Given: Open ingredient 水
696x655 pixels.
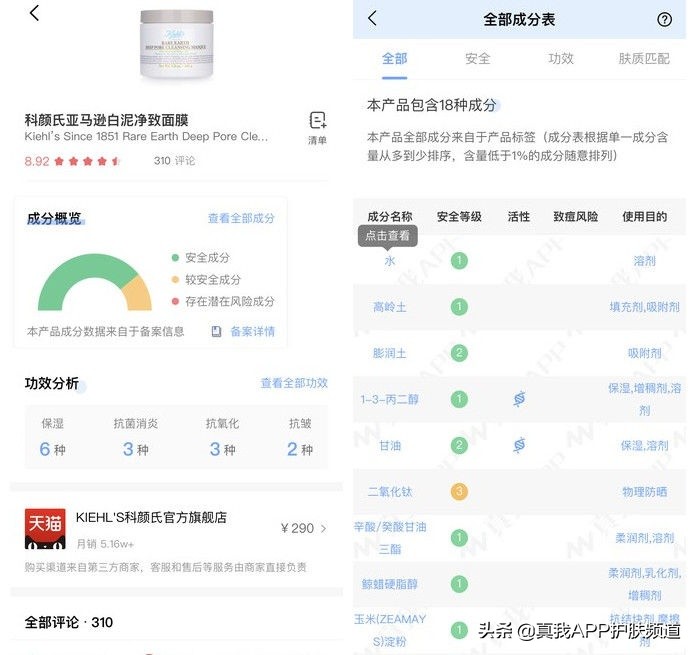Looking at the screenshot, I should [x=390, y=261].
